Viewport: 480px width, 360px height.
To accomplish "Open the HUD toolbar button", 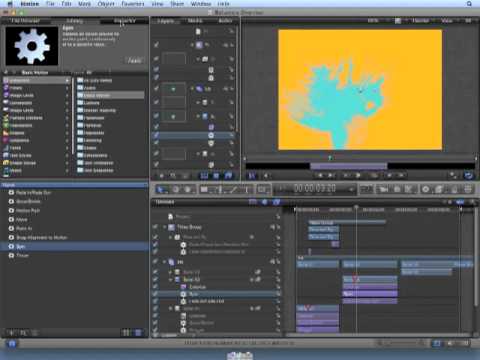I will pyautogui.click(x=366, y=189).
